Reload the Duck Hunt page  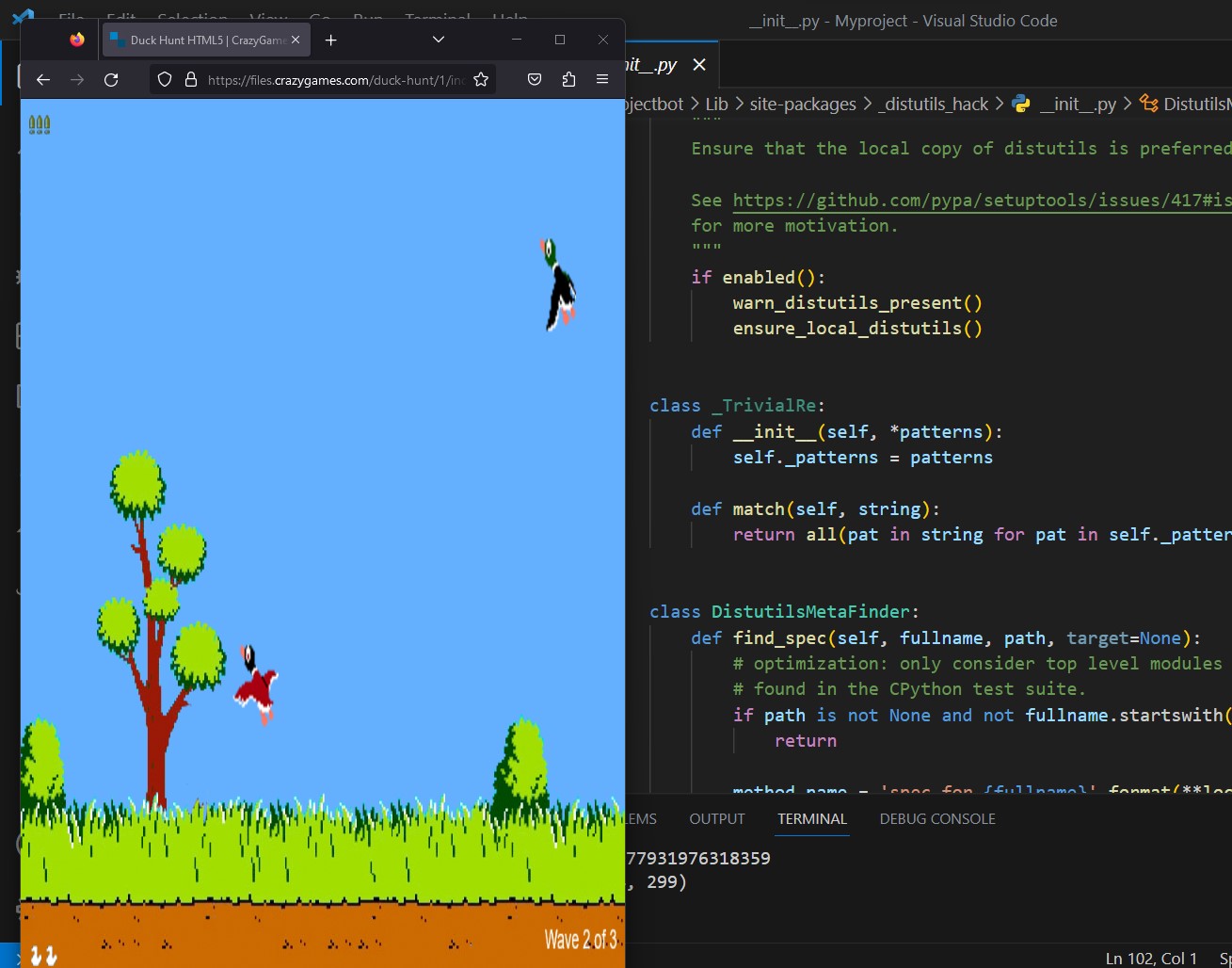[111, 80]
